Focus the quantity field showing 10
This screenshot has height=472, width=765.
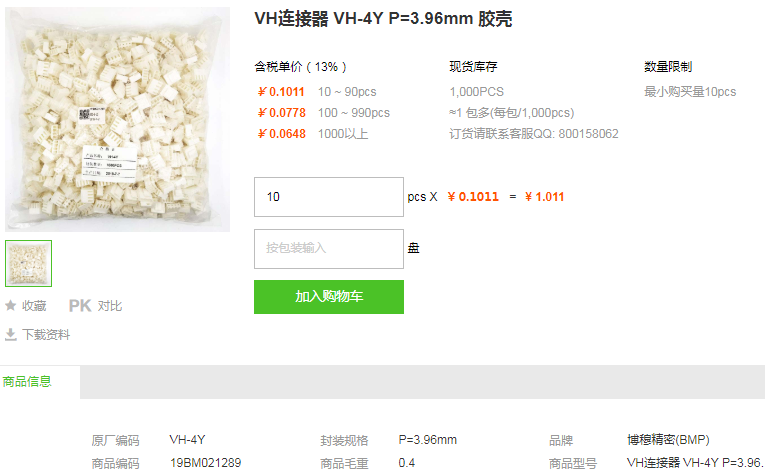click(329, 197)
